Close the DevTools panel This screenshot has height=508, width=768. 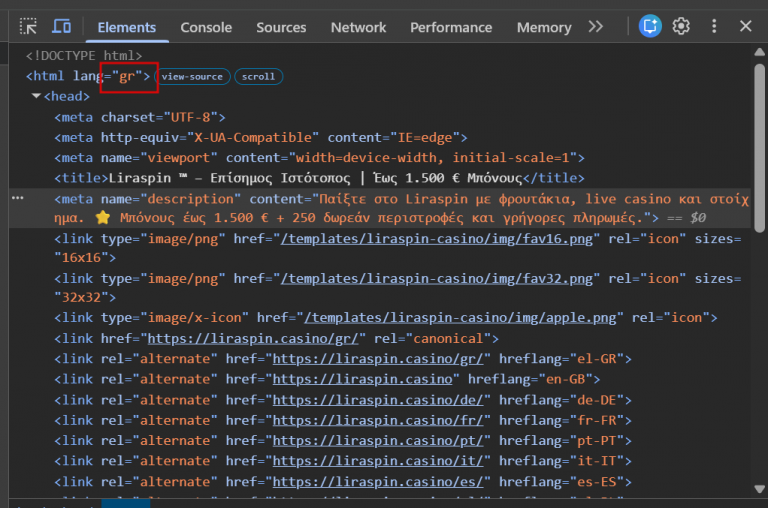click(745, 26)
